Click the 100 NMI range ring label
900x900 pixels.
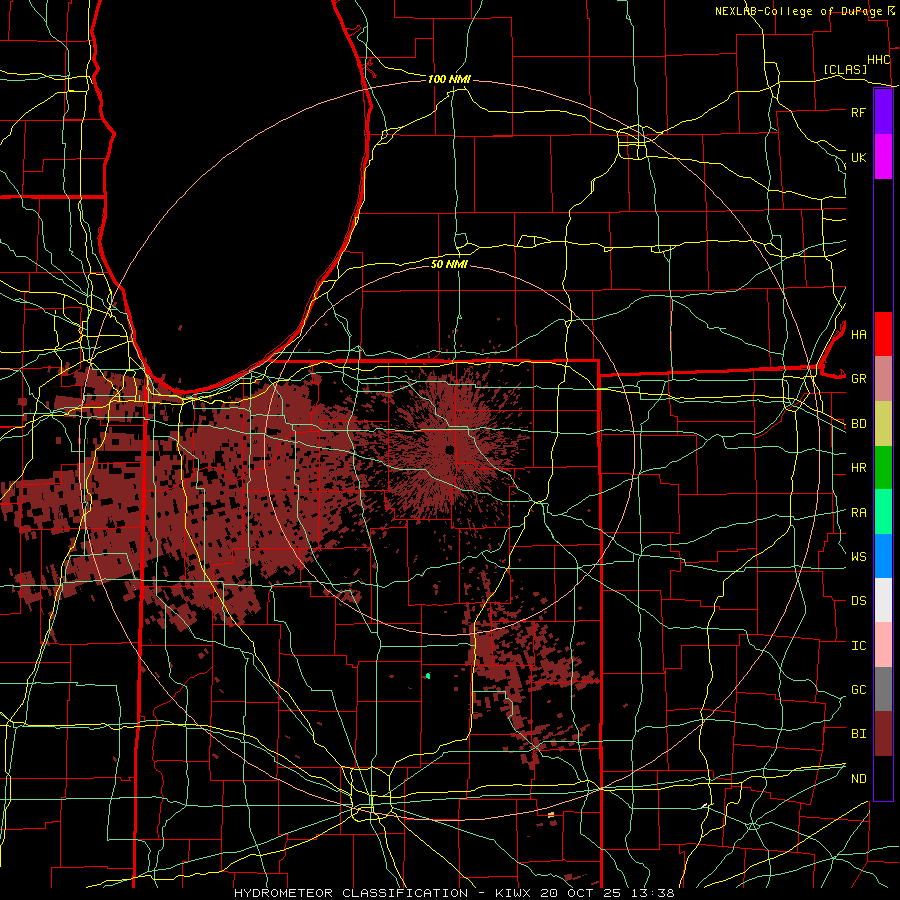point(449,79)
